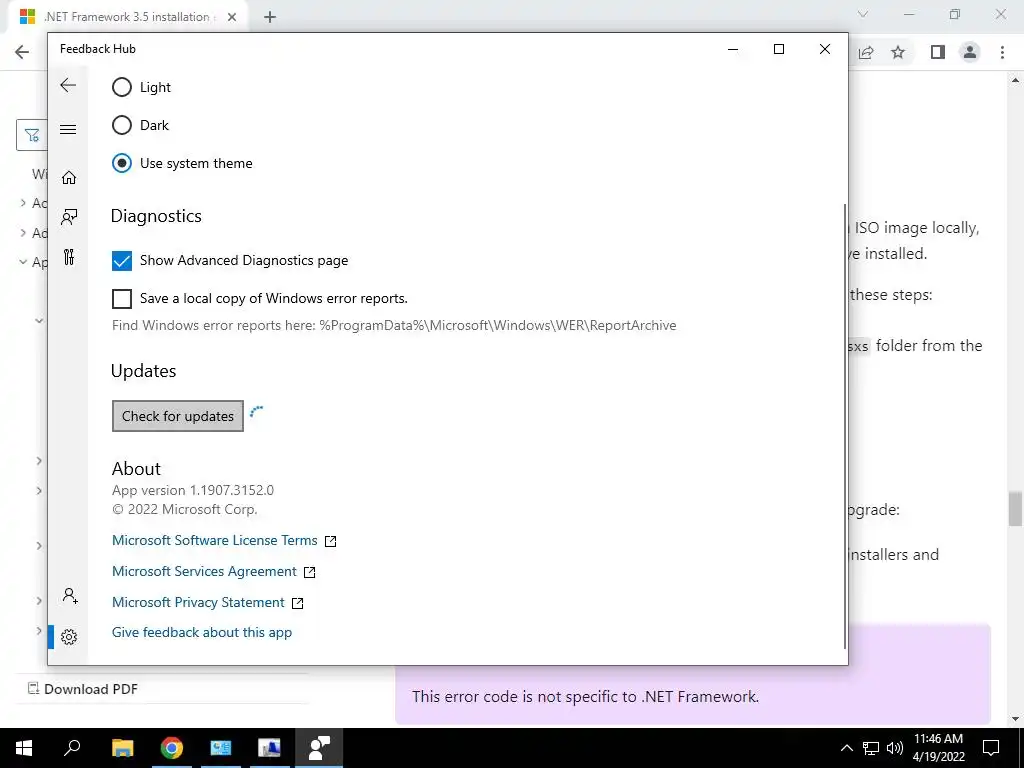Click the browser back arrow
1024x768 pixels.
[x=22, y=52]
